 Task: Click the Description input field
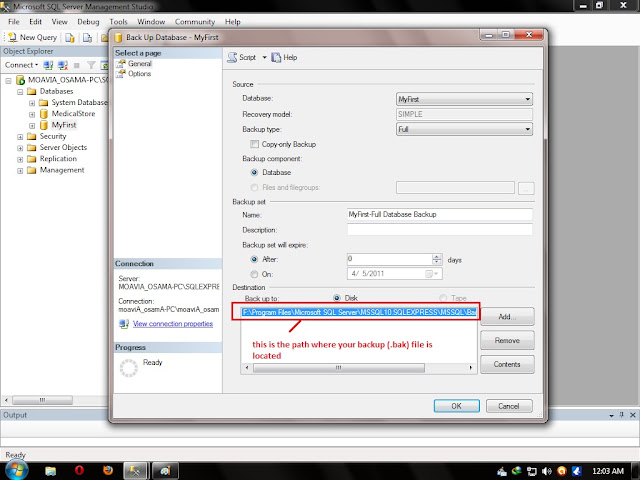pos(440,230)
